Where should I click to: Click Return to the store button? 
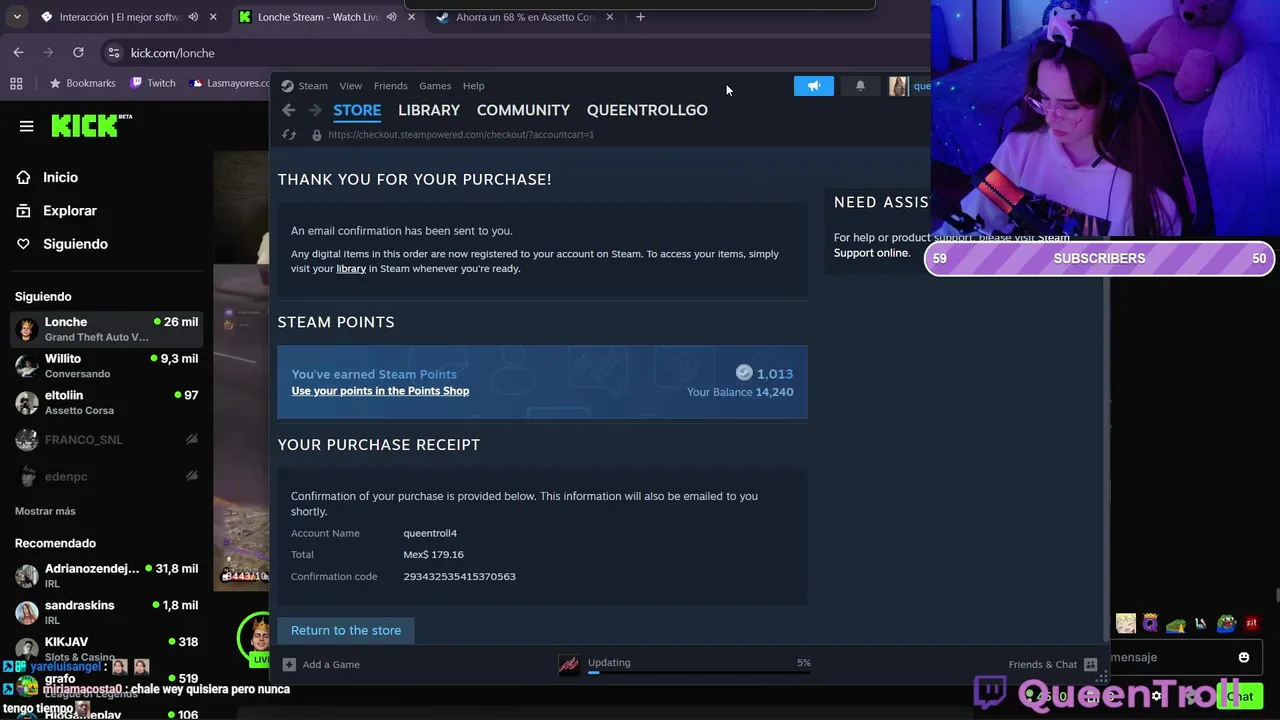click(346, 630)
